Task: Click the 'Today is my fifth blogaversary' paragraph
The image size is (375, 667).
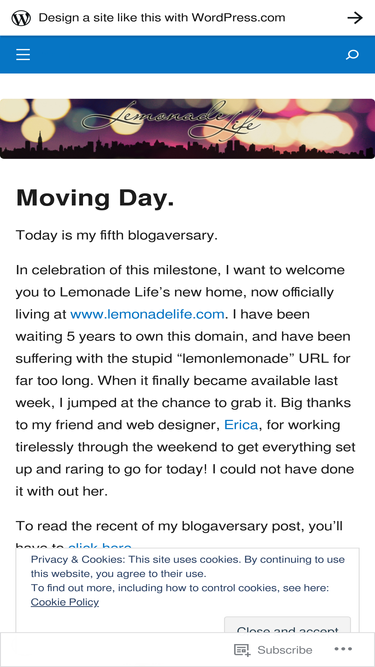Action: click(x=116, y=235)
